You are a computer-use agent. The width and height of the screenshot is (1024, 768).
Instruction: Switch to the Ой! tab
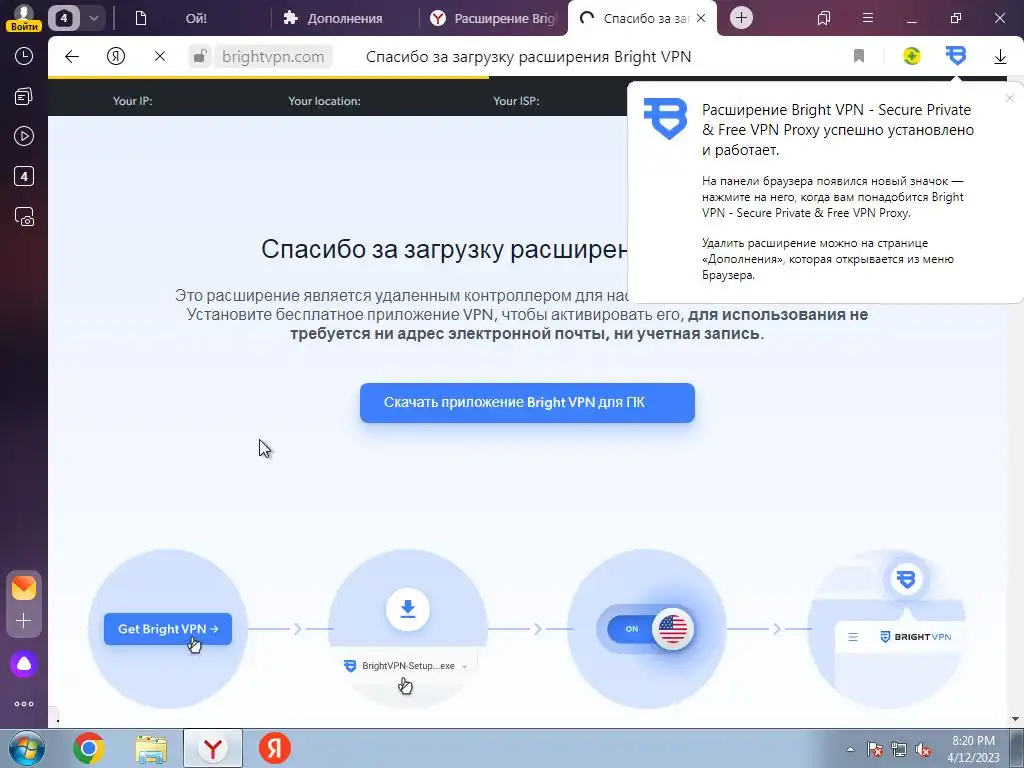(196, 18)
